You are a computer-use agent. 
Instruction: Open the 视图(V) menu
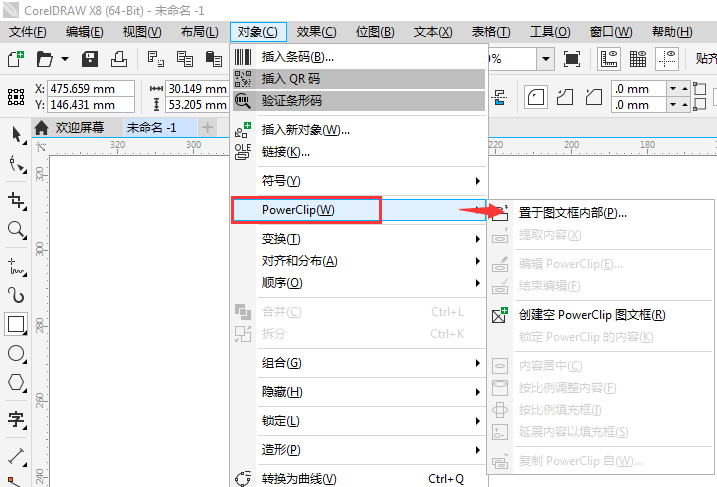[x=142, y=32]
